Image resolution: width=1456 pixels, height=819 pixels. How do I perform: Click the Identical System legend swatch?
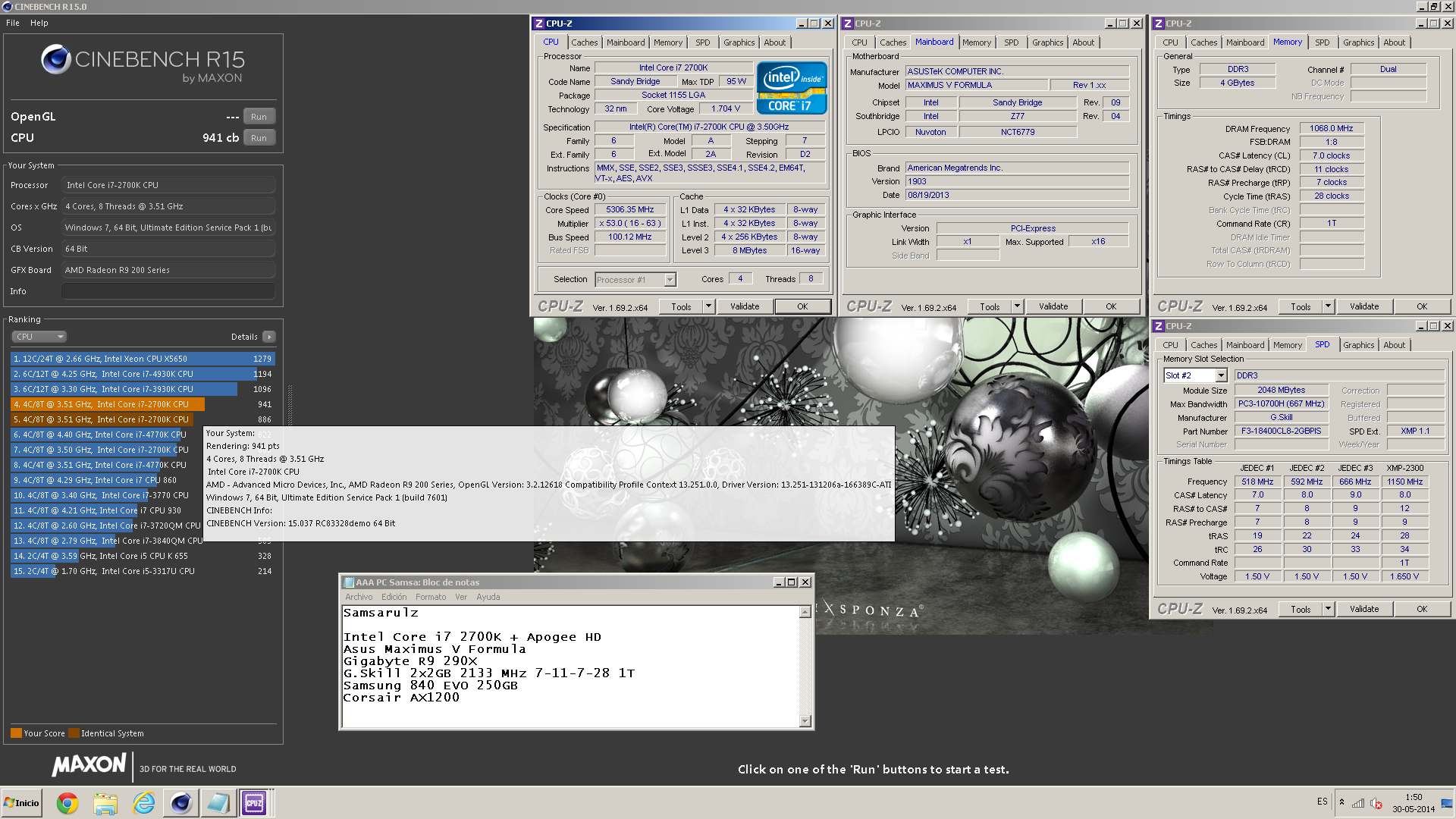click(x=74, y=733)
